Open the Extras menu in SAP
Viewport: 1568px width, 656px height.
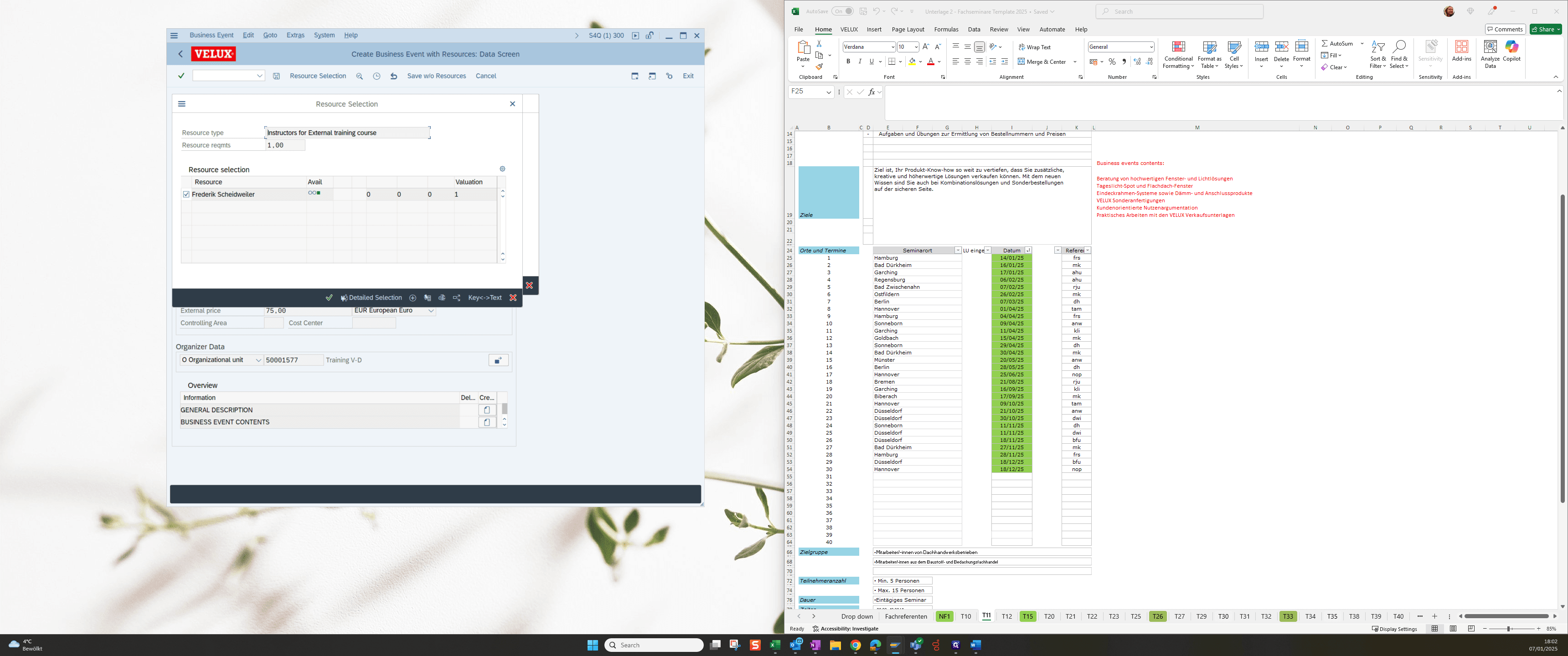point(295,35)
